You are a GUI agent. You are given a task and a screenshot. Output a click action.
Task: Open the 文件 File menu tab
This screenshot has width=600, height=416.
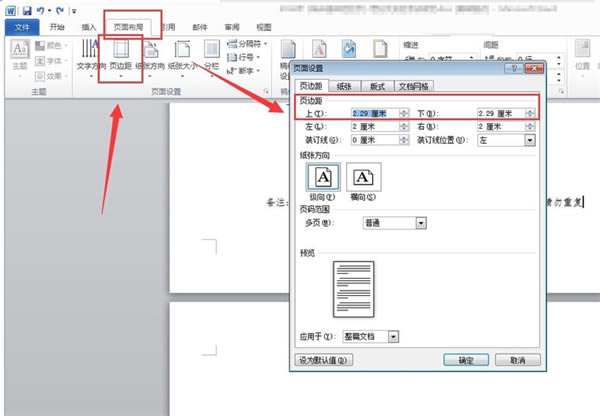(20, 27)
